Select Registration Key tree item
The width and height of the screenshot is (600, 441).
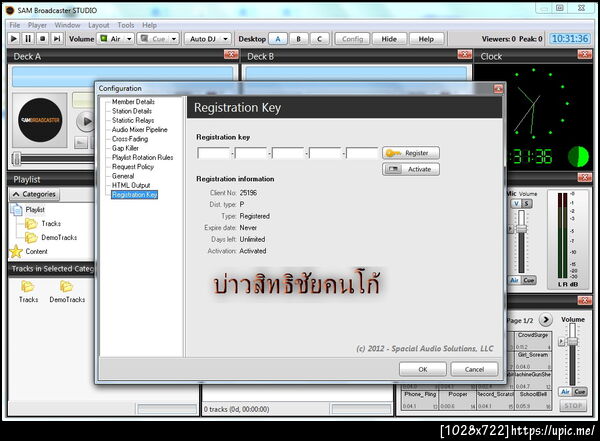click(x=134, y=194)
